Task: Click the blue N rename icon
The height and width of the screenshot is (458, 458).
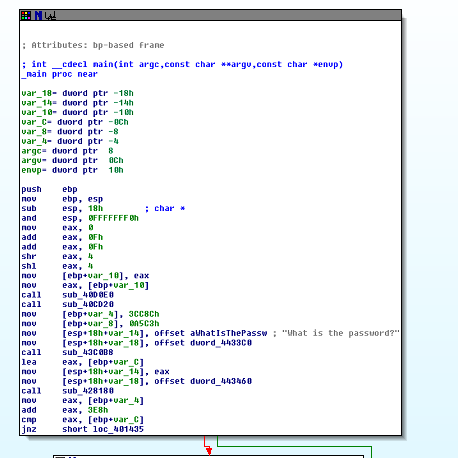Action: [38, 15]
